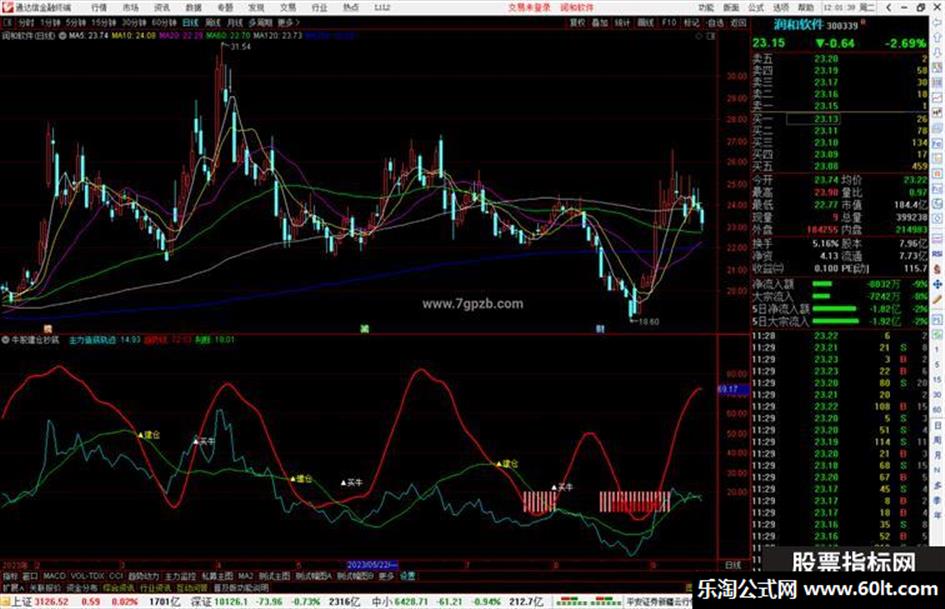Screen dimensions: 945x609
Task: Select the 行业资讯 tab
Action: tap(155, 587)
